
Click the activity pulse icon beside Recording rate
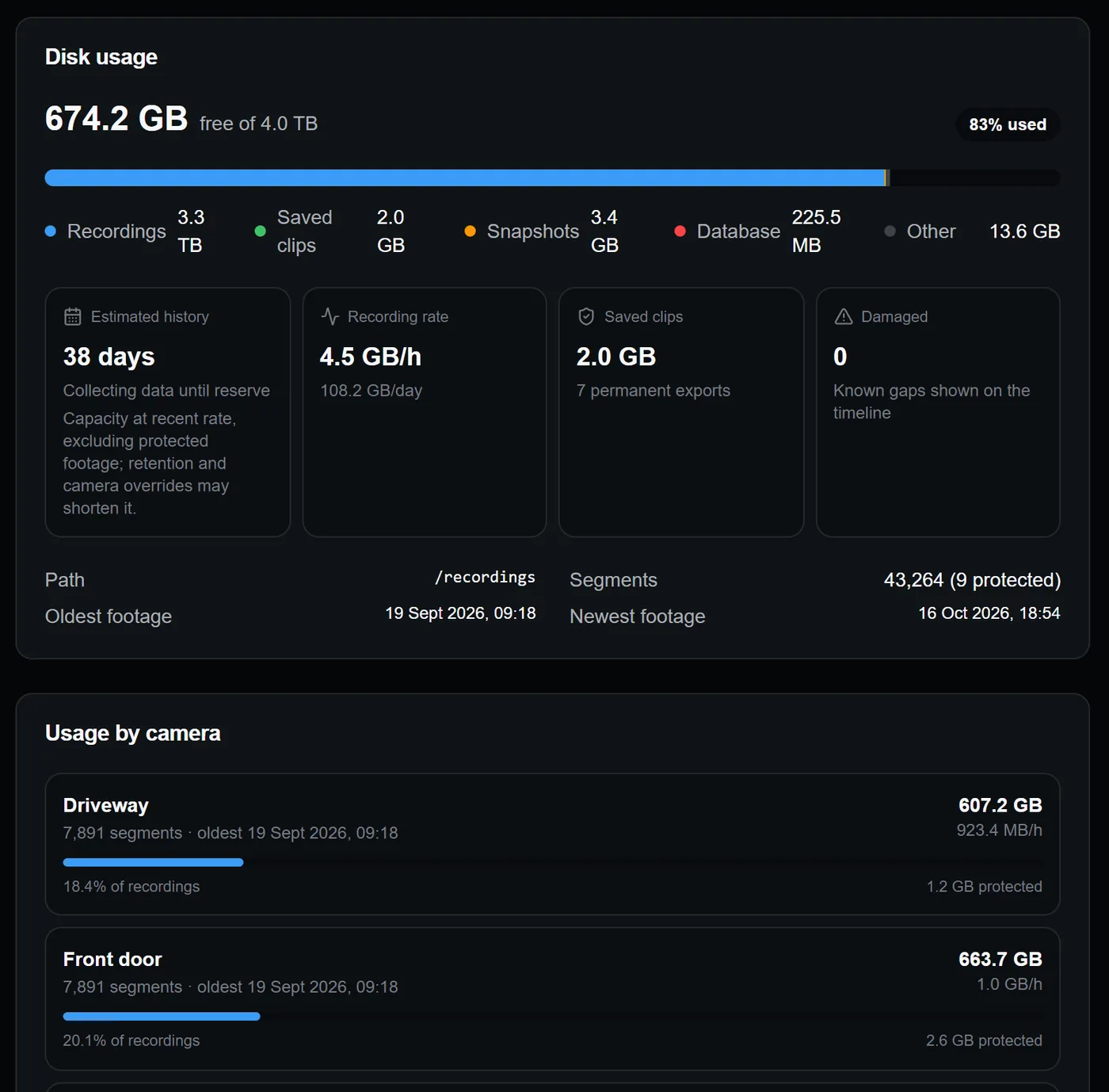click(x=330, y=317)
